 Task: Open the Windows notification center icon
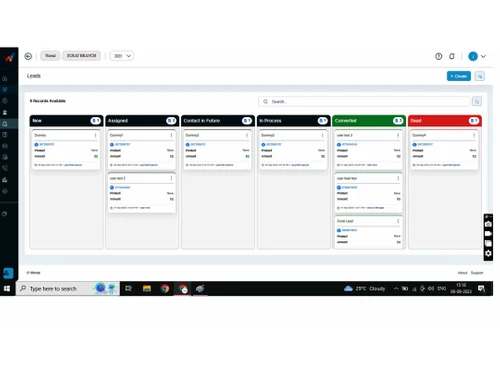tap(481, 288)
